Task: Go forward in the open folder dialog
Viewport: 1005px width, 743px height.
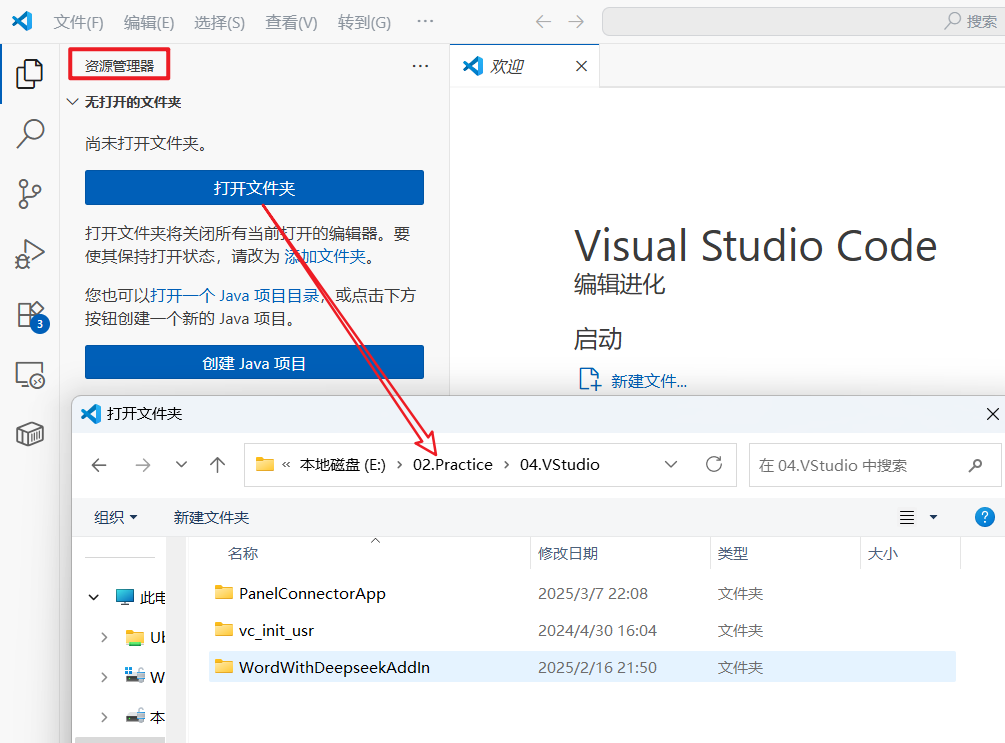Action: (143, 465)
